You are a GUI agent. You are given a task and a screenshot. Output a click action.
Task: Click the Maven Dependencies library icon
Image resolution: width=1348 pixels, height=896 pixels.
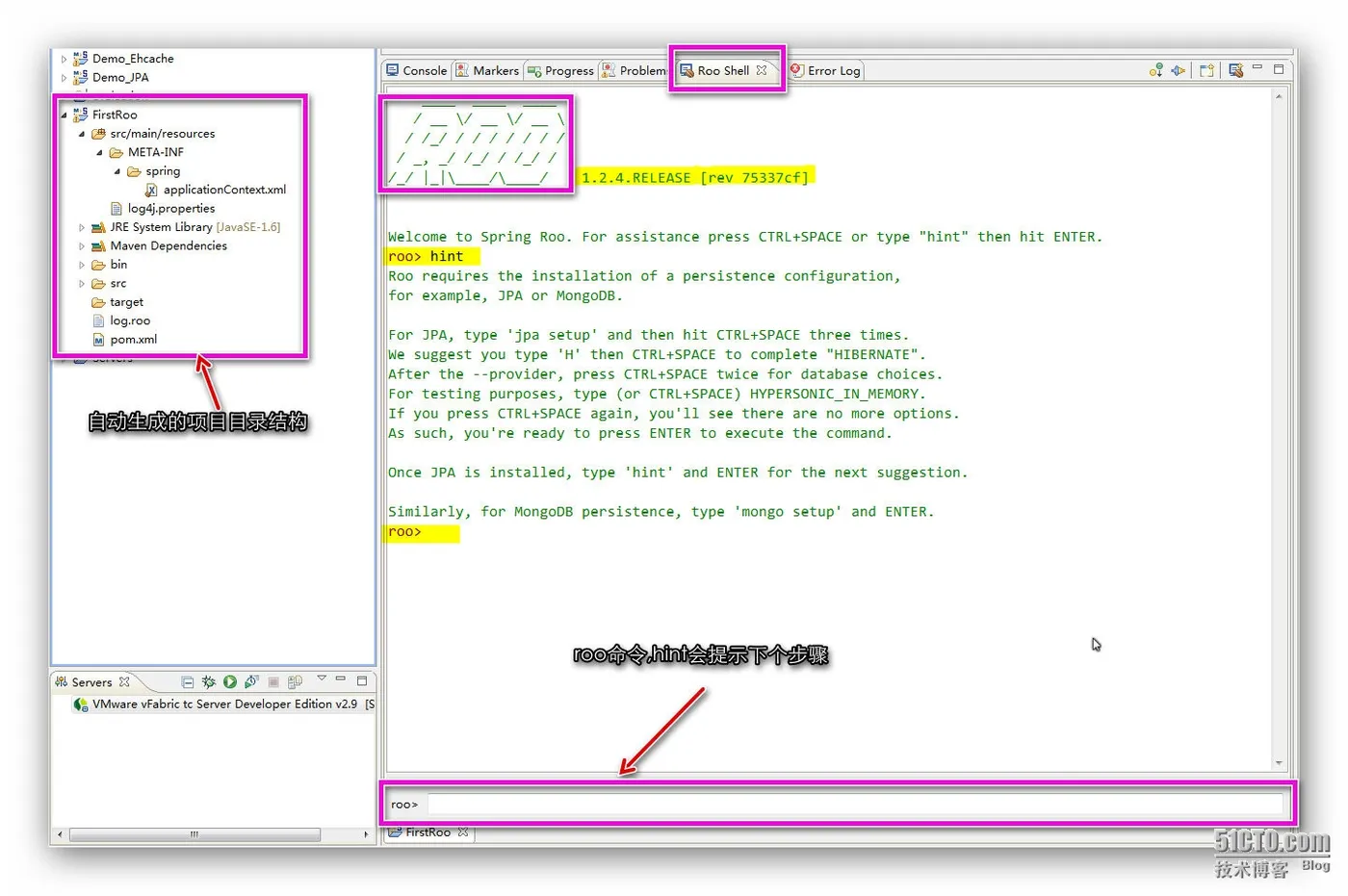click(x=98, y=246)
